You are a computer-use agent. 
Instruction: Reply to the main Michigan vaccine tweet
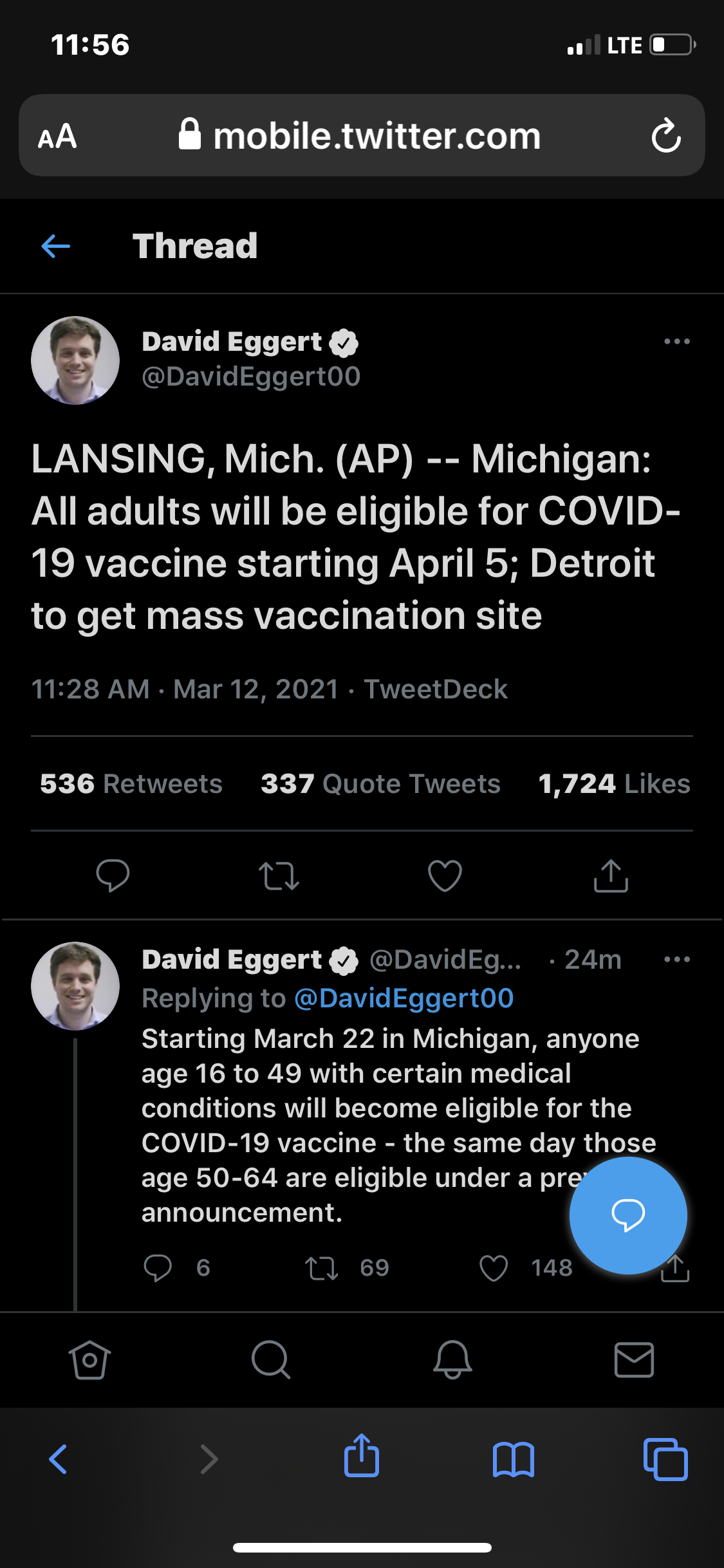(x=113, y=875)
